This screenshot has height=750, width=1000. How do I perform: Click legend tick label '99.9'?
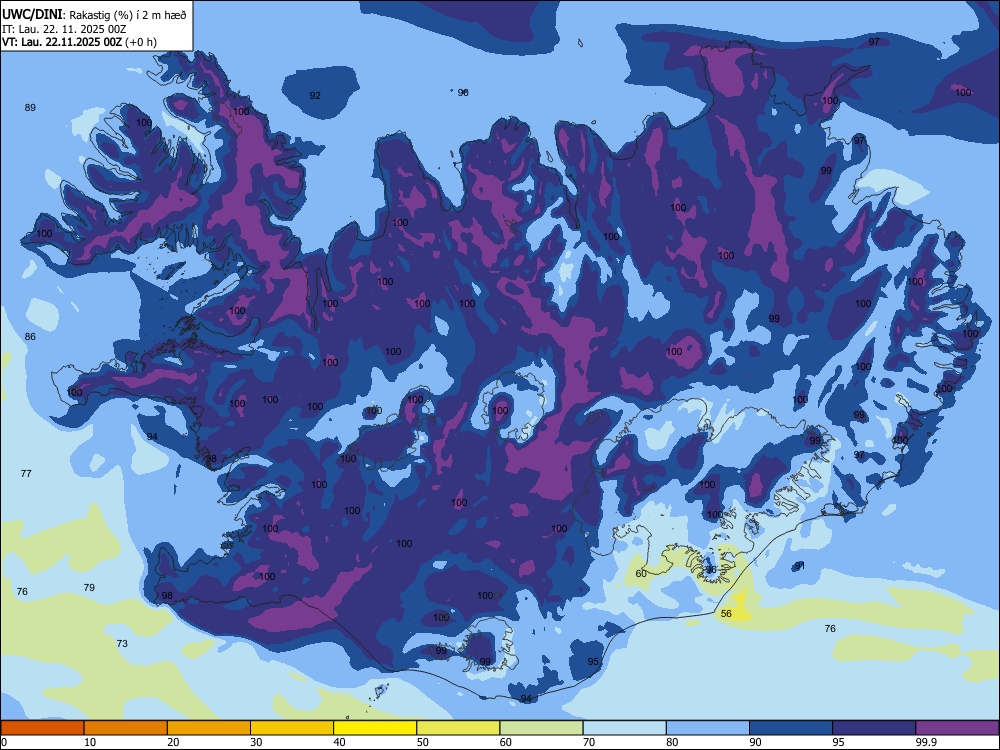(926, 742)
